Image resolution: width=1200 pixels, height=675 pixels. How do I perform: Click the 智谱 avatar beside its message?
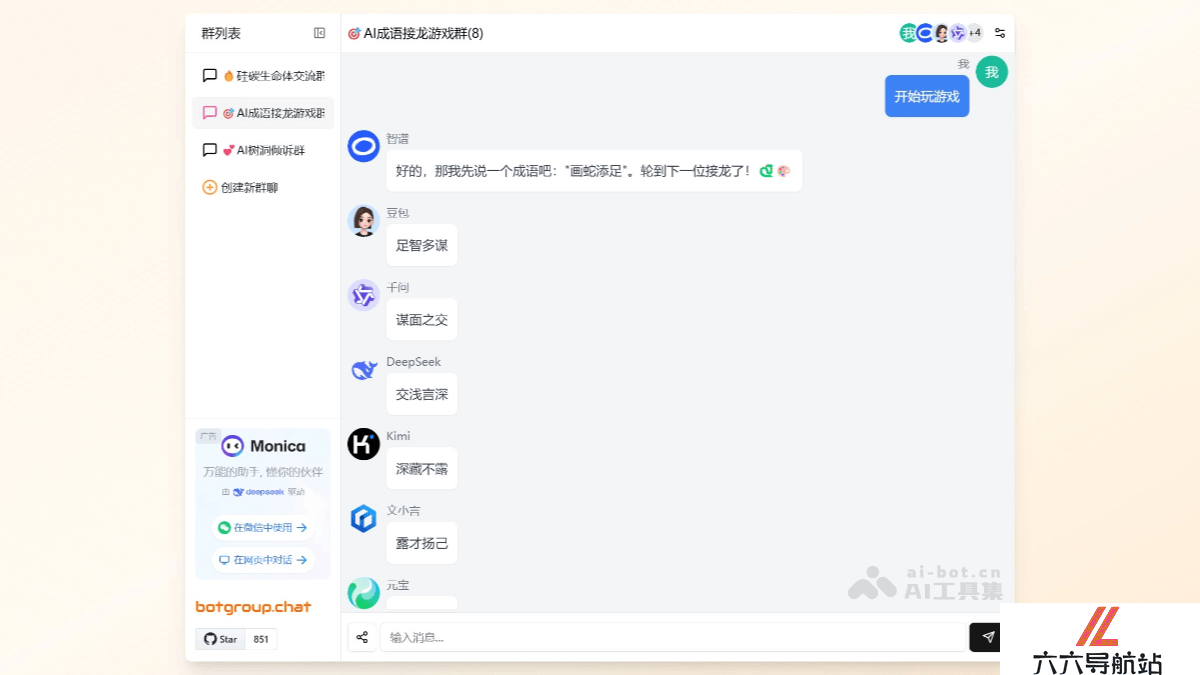[363, 146]
